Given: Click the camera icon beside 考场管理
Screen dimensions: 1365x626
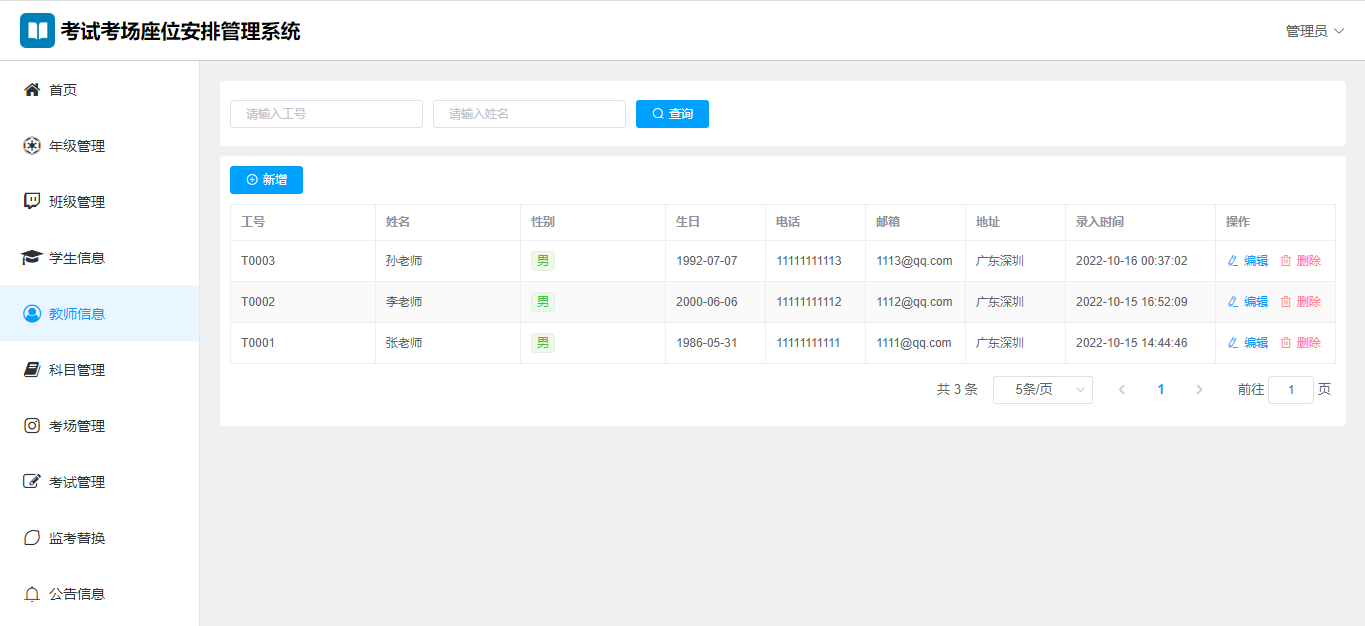Looking at the screenshot, I should point(32,426).
